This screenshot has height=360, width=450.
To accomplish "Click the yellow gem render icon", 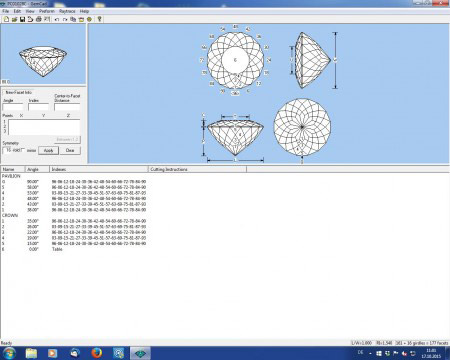I will [89, 19].
